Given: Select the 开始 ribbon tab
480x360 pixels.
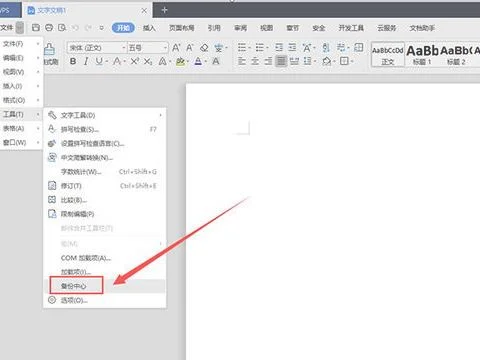Looking at the screenshot, I should tap(123, 28).
